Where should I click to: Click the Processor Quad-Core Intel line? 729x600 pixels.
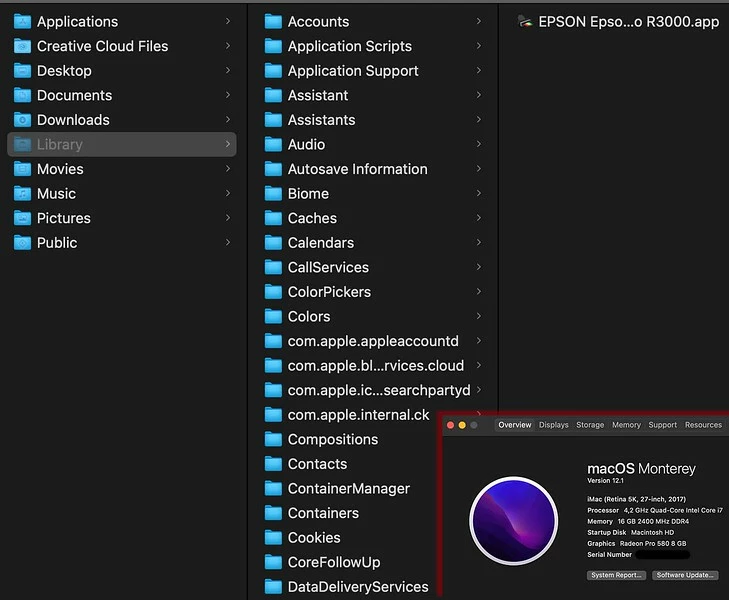655,510
